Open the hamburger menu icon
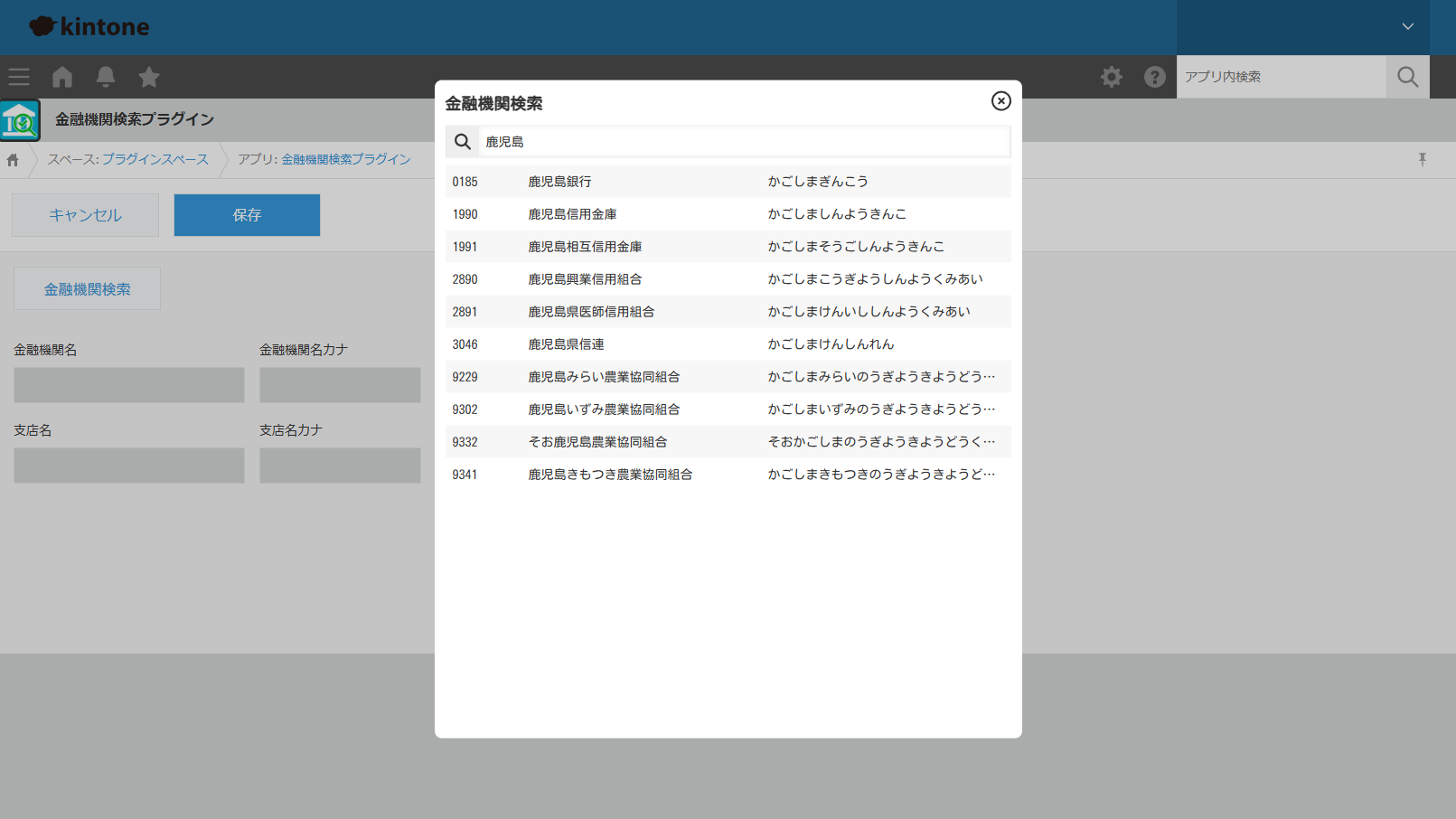 pos(19,77)
